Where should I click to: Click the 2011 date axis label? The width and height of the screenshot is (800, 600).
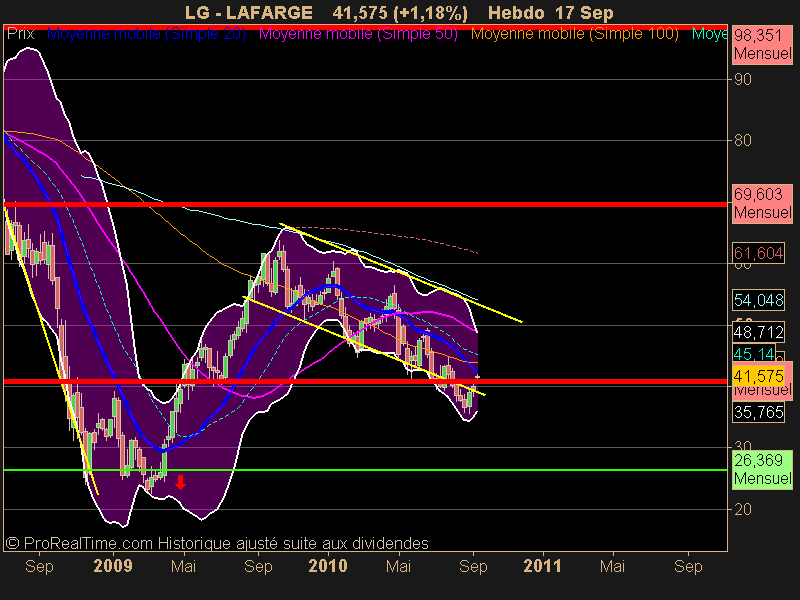[542, 566]
